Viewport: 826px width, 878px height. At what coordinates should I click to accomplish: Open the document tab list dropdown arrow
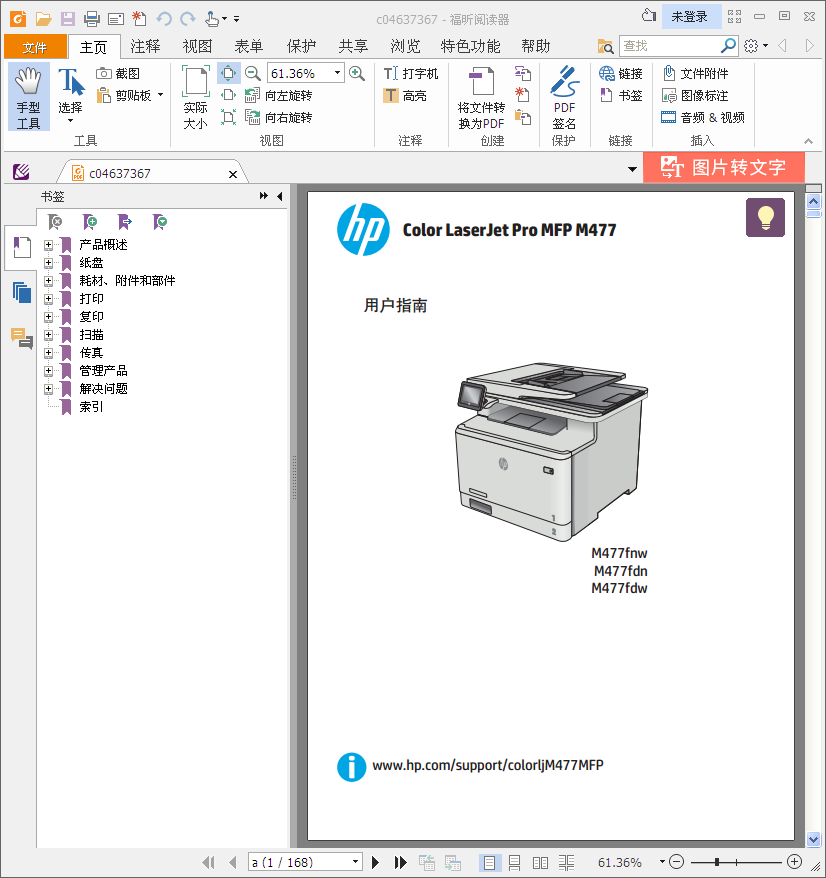[632, 169]
